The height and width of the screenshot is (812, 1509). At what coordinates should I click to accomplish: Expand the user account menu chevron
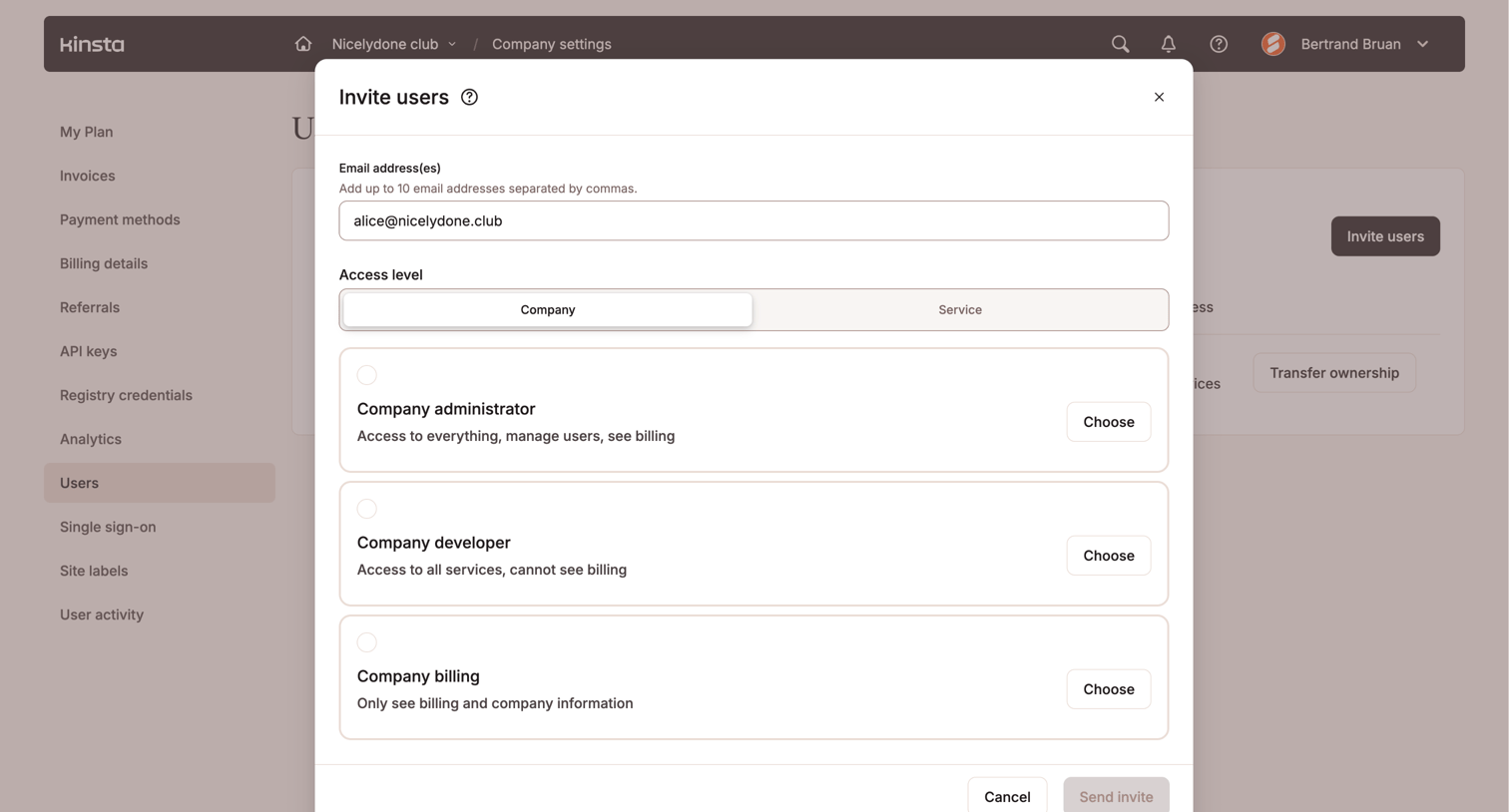[1422, 44]
